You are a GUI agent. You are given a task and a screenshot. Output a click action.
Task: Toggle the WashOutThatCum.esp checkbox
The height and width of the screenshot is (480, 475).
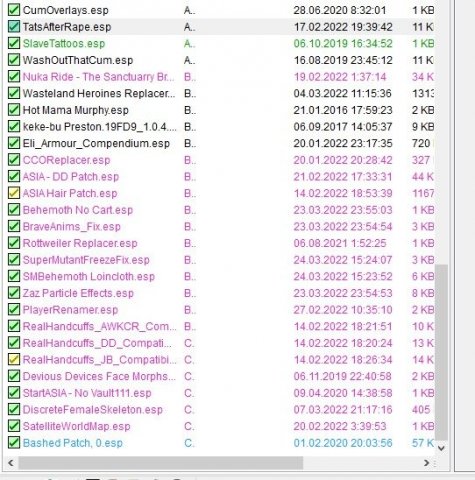point(14,60)
